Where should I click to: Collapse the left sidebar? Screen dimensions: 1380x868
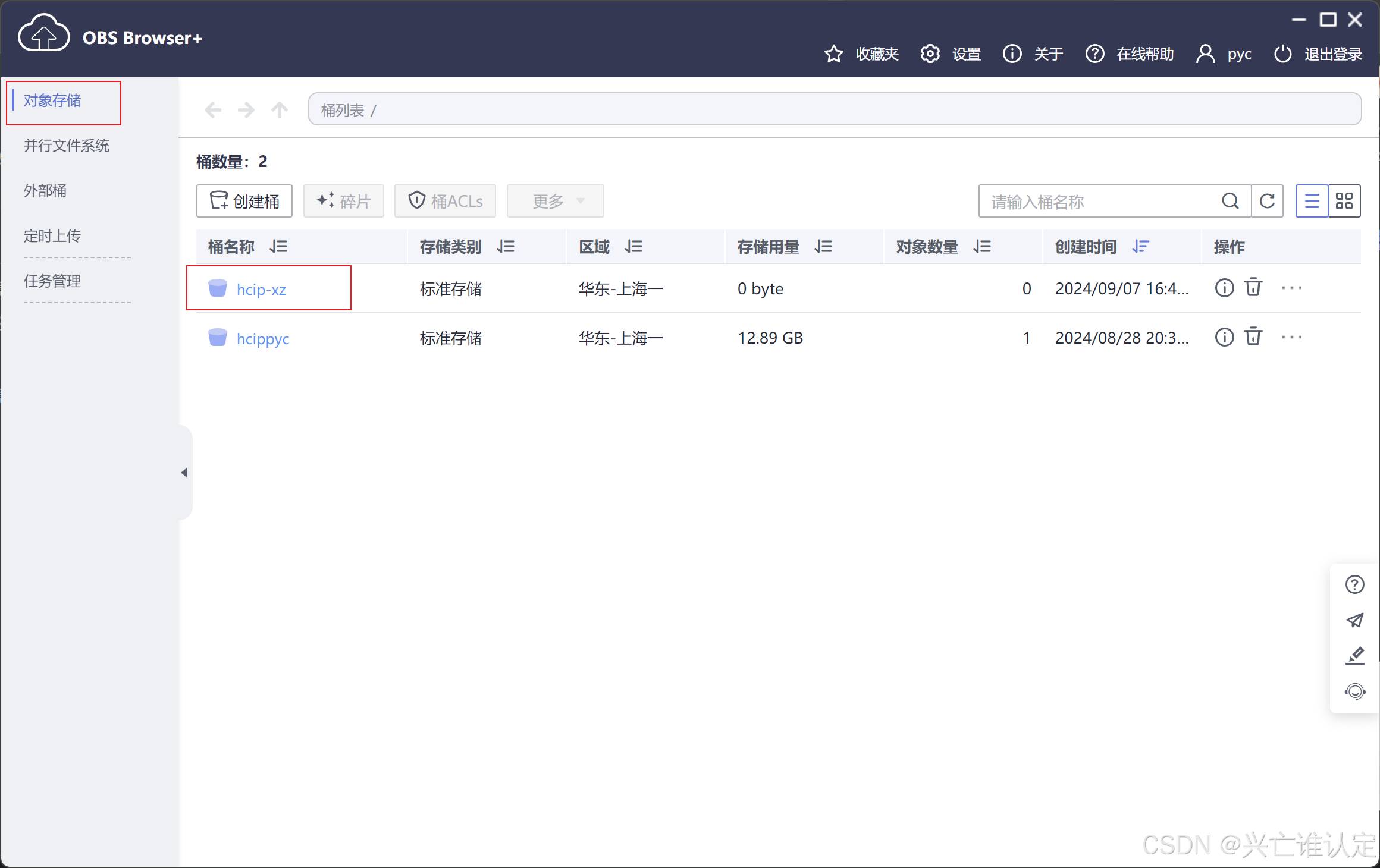click(184, 473)
